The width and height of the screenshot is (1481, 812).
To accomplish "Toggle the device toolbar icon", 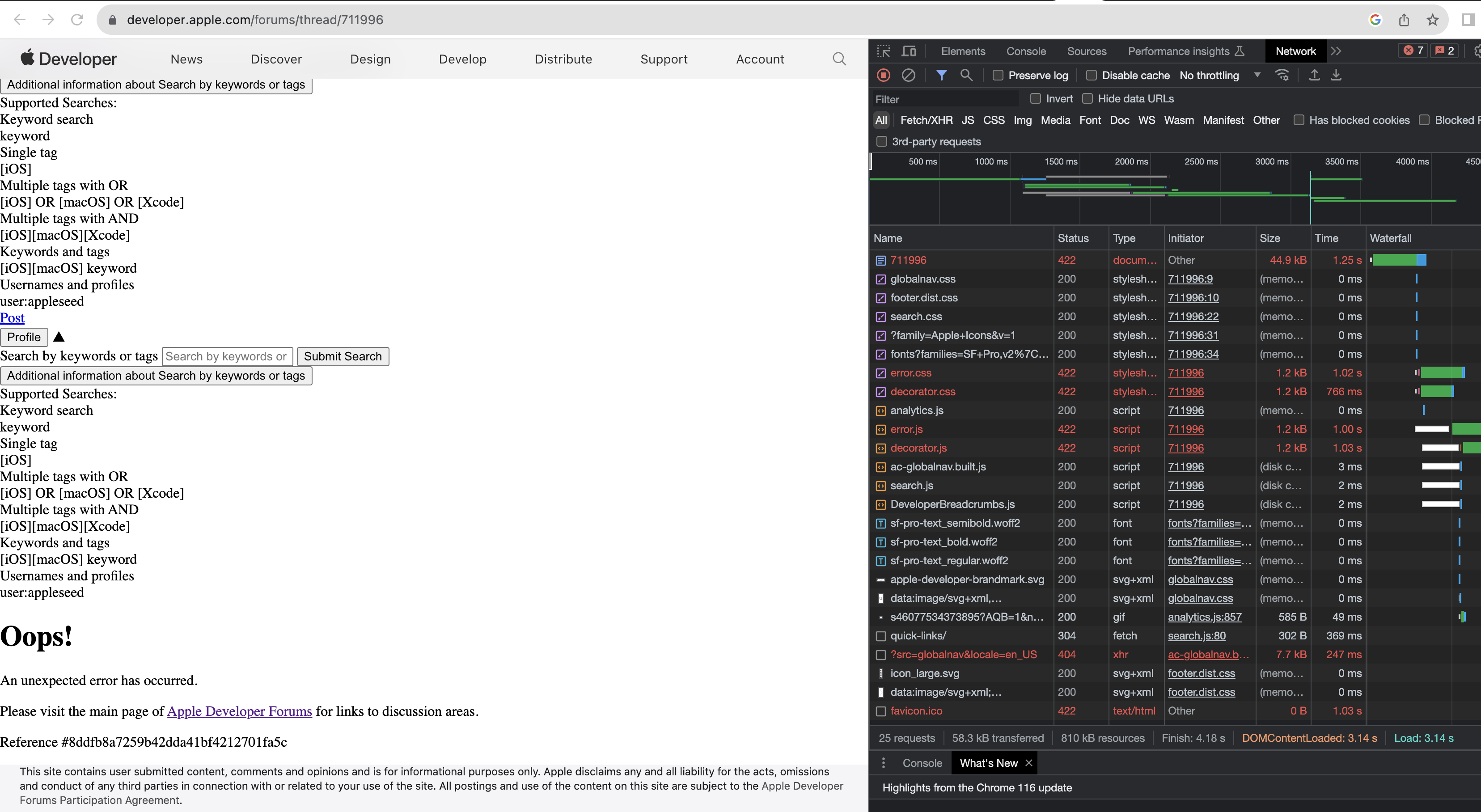I will coord(909,51).
